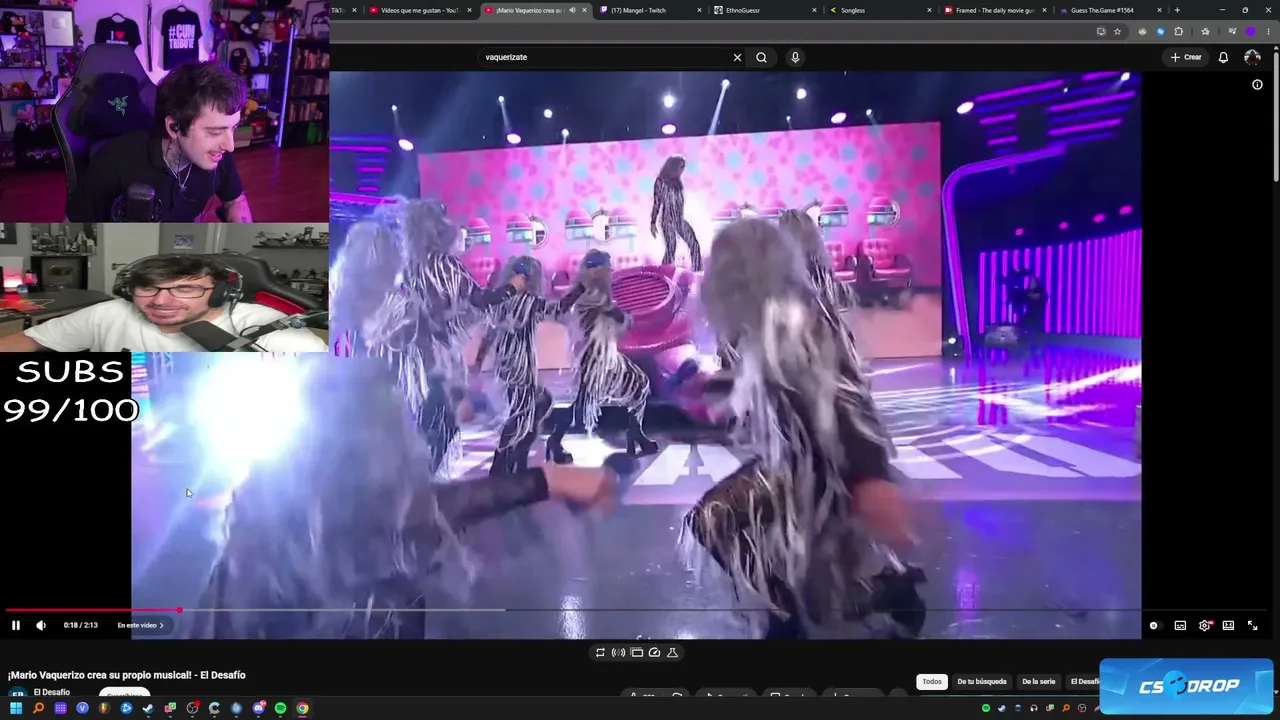This screenshot has height=720, width=1280.
Task: Click the speedometer playback speed icon
Action: (x=654, y=652)
